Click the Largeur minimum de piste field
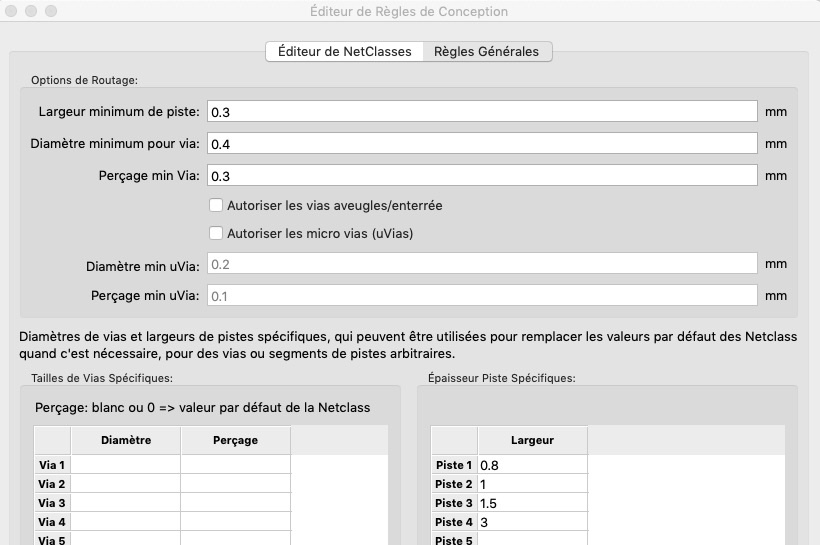The width and height of the screenshot is (820, 545). [x=481, y=112]
